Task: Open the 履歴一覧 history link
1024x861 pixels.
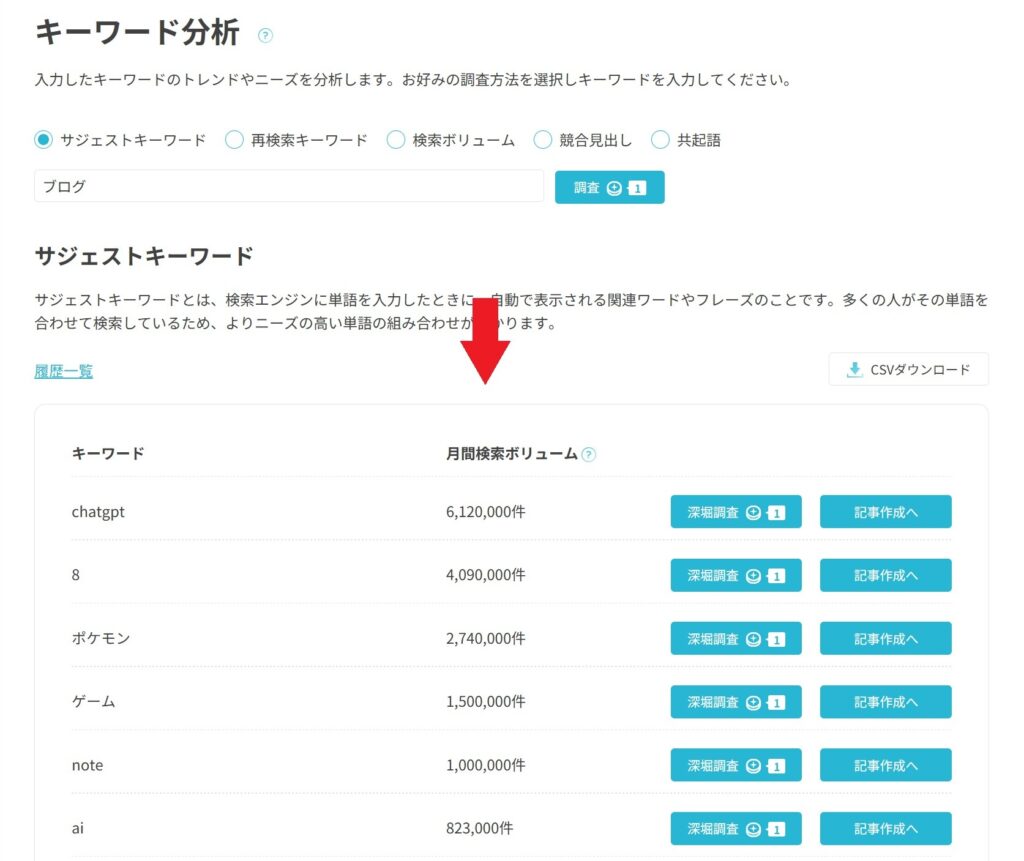Action: tap(63, 371)
